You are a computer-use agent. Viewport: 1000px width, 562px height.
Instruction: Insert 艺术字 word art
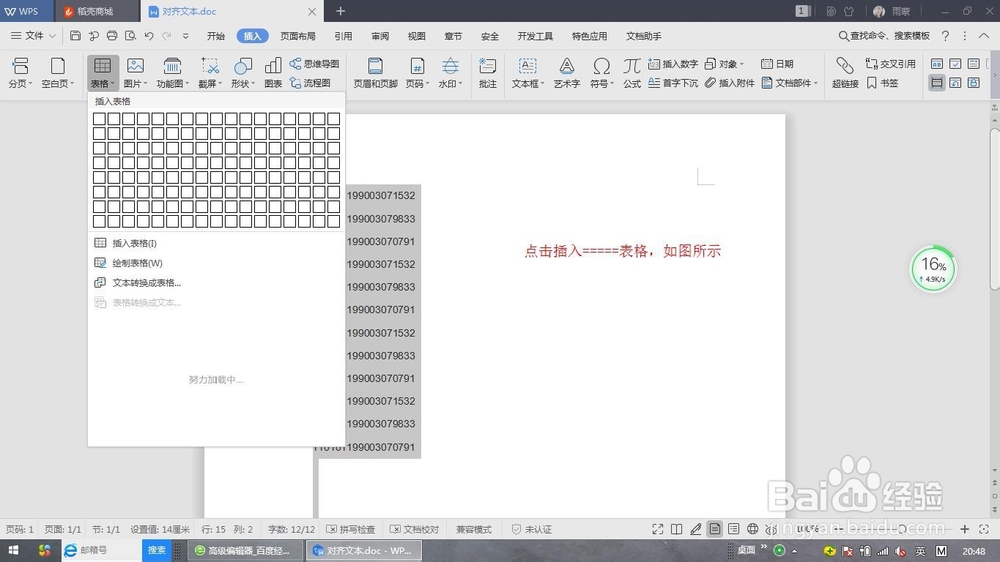click(566, 72)
